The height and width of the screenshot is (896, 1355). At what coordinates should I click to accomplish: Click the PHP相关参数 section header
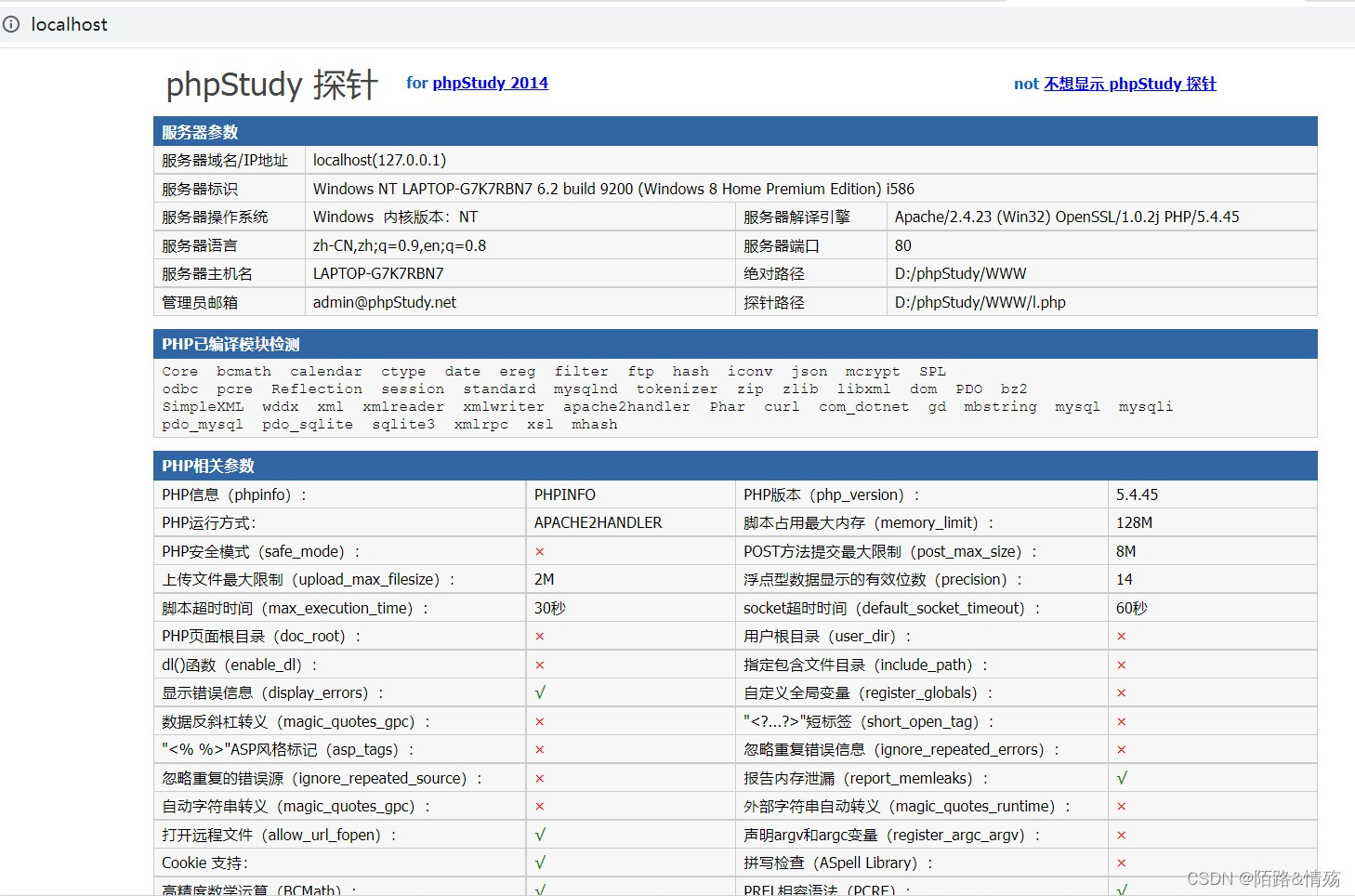(735, 466)
